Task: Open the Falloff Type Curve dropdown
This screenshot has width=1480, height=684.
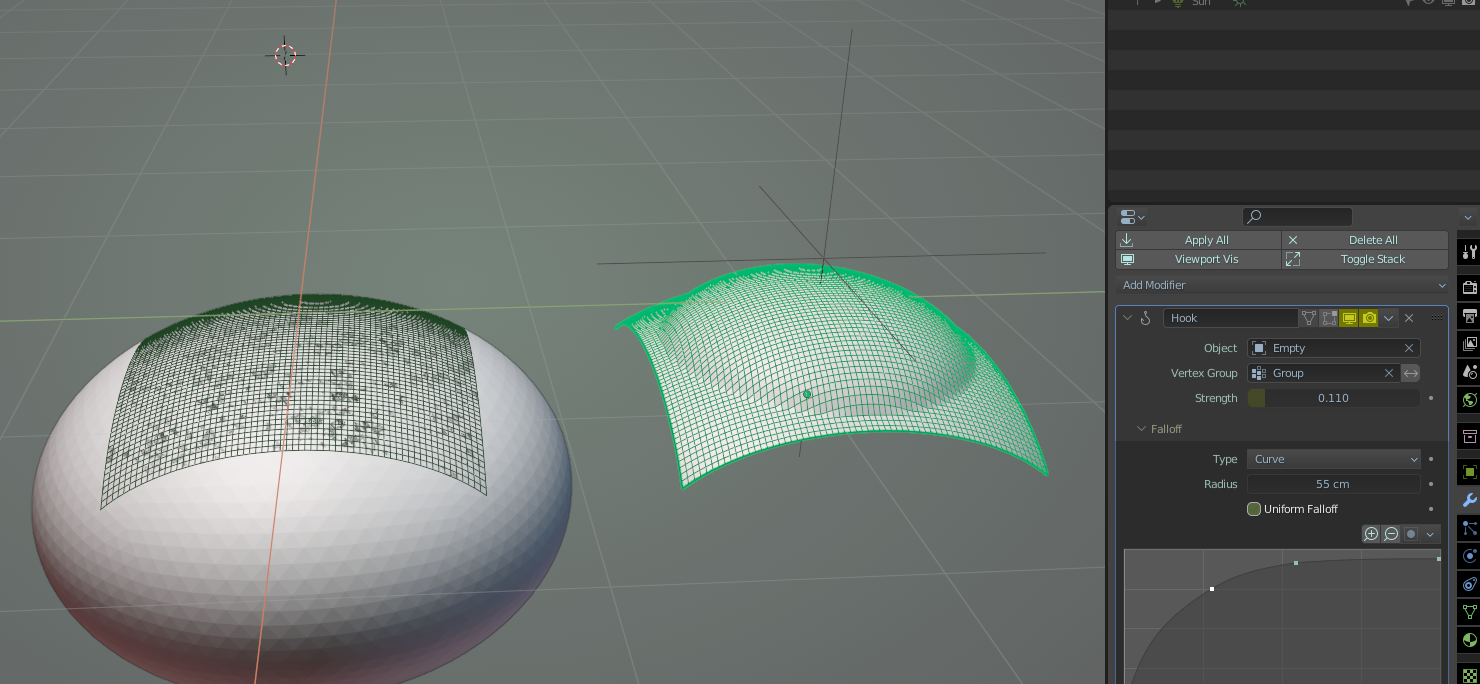Action: click(1333, 459)
